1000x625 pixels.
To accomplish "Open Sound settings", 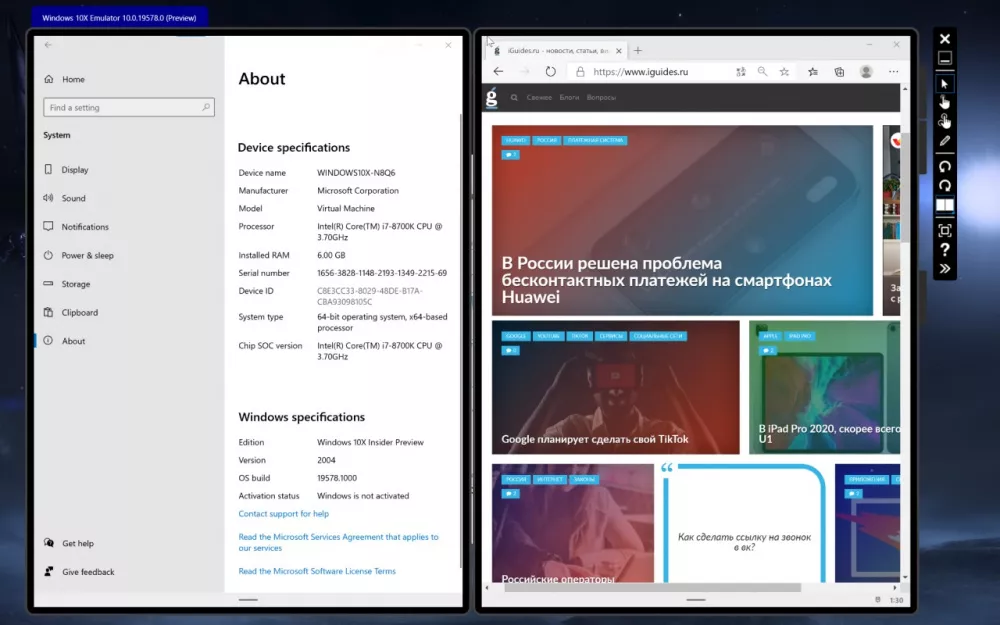I will (73, 198).
